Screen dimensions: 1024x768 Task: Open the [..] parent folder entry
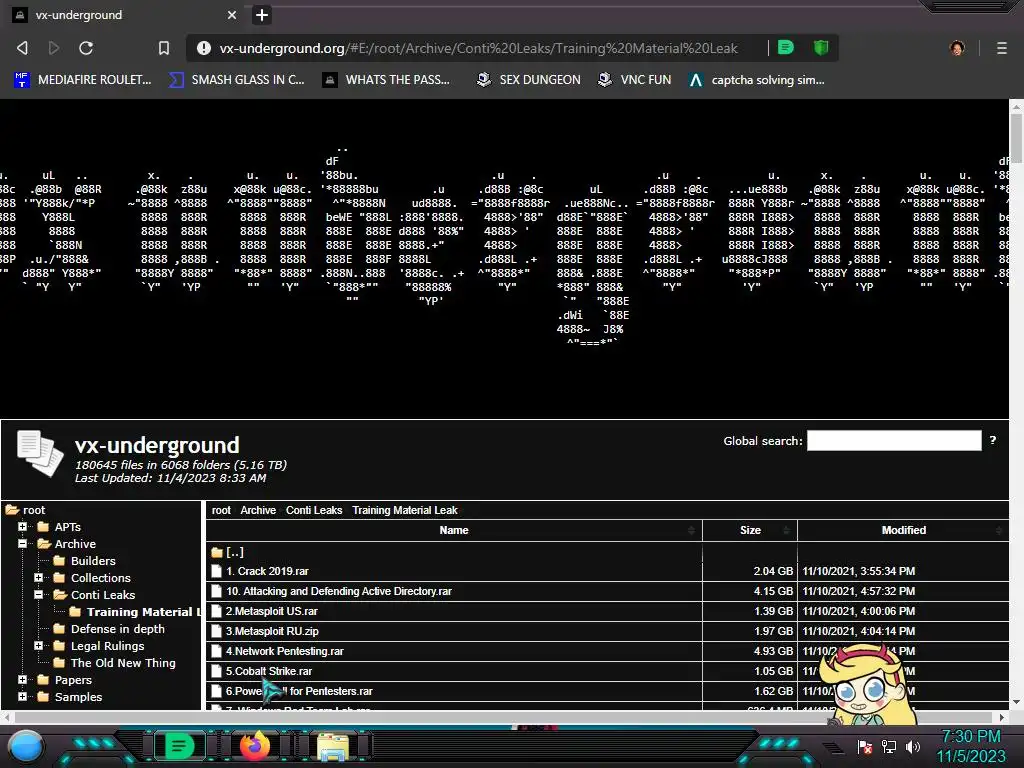(x=234, y=552)
